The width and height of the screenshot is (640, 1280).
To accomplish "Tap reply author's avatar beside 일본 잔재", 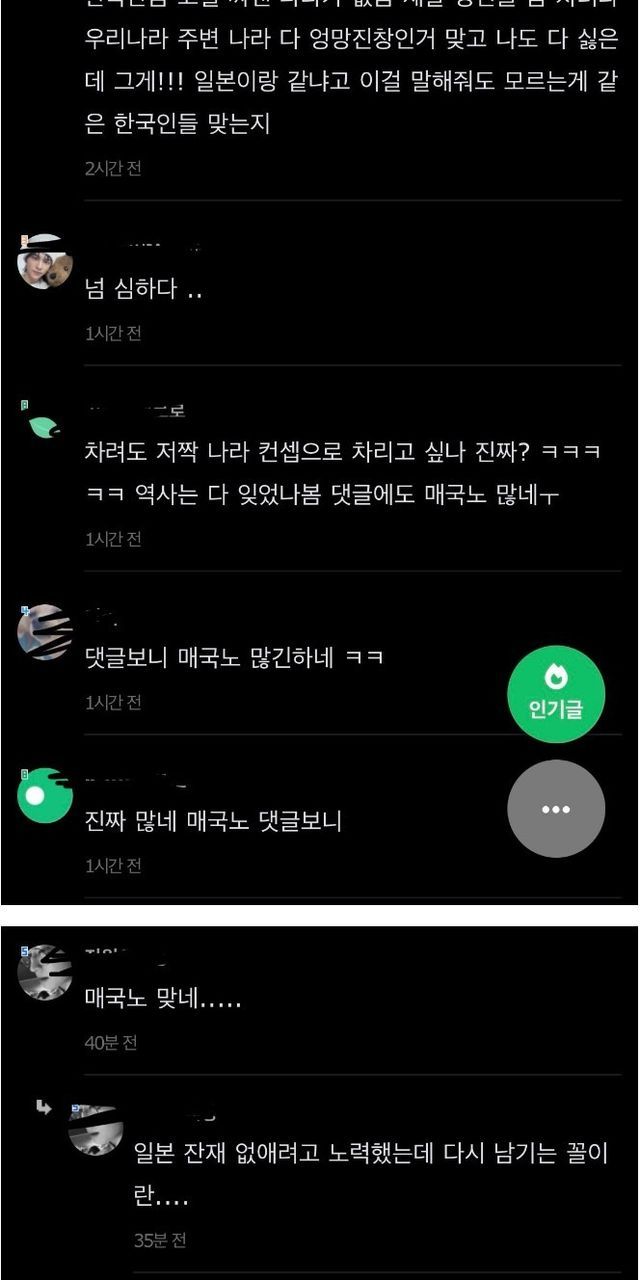I will pos(96,1130).
